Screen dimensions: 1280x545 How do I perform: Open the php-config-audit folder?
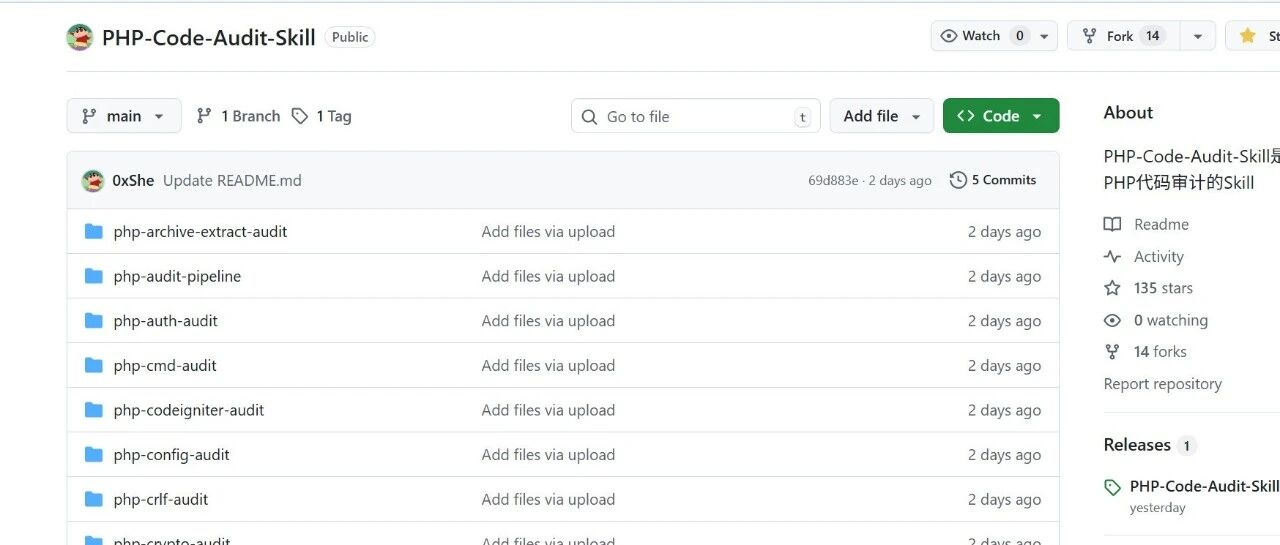click(x=171, y=454)
